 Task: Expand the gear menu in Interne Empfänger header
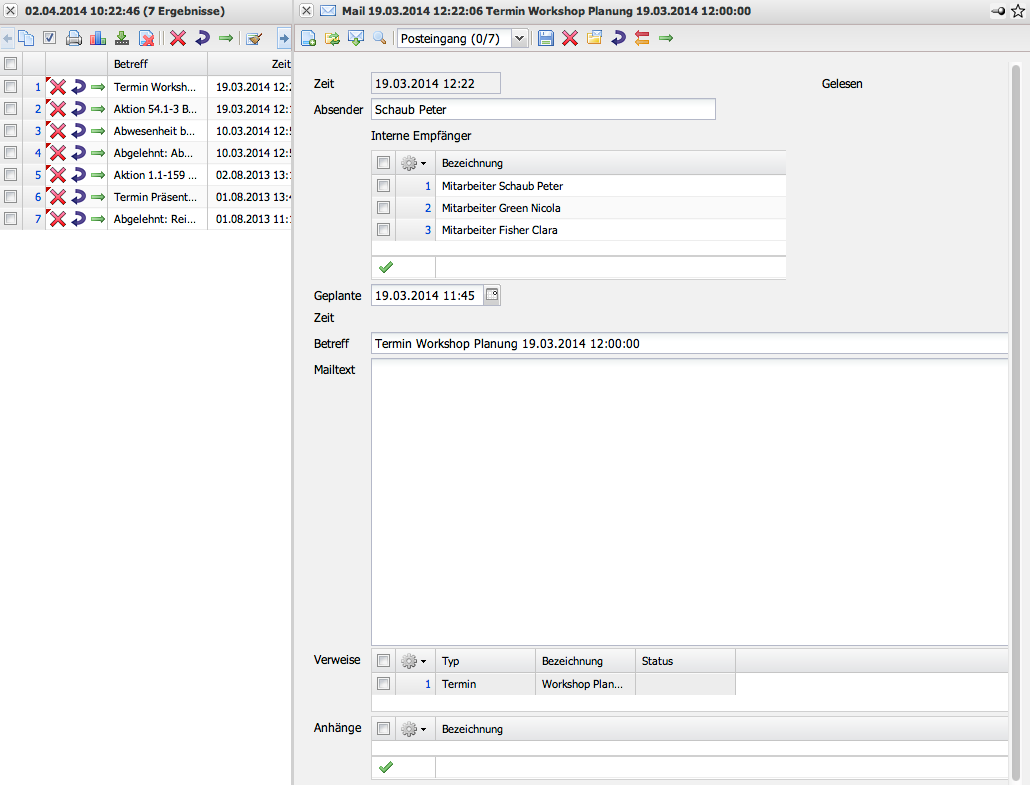pyautogui.click(x=413, y=163)
